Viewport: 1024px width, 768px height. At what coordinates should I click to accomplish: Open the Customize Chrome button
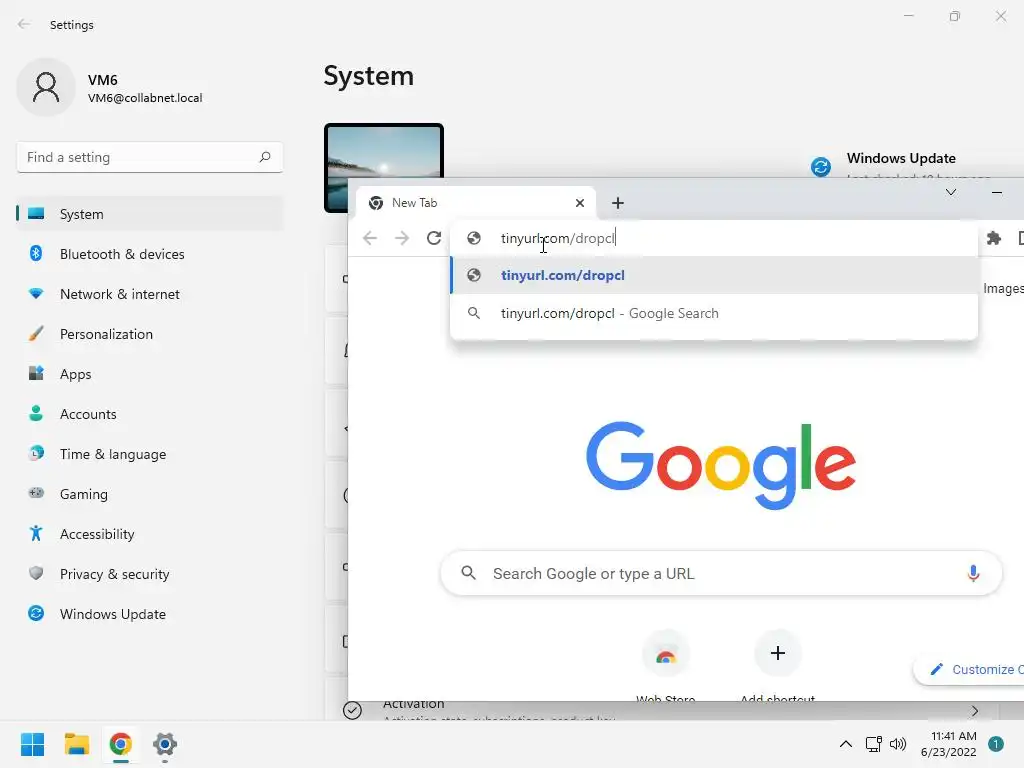pyautogui.click(x=969, y=669)
